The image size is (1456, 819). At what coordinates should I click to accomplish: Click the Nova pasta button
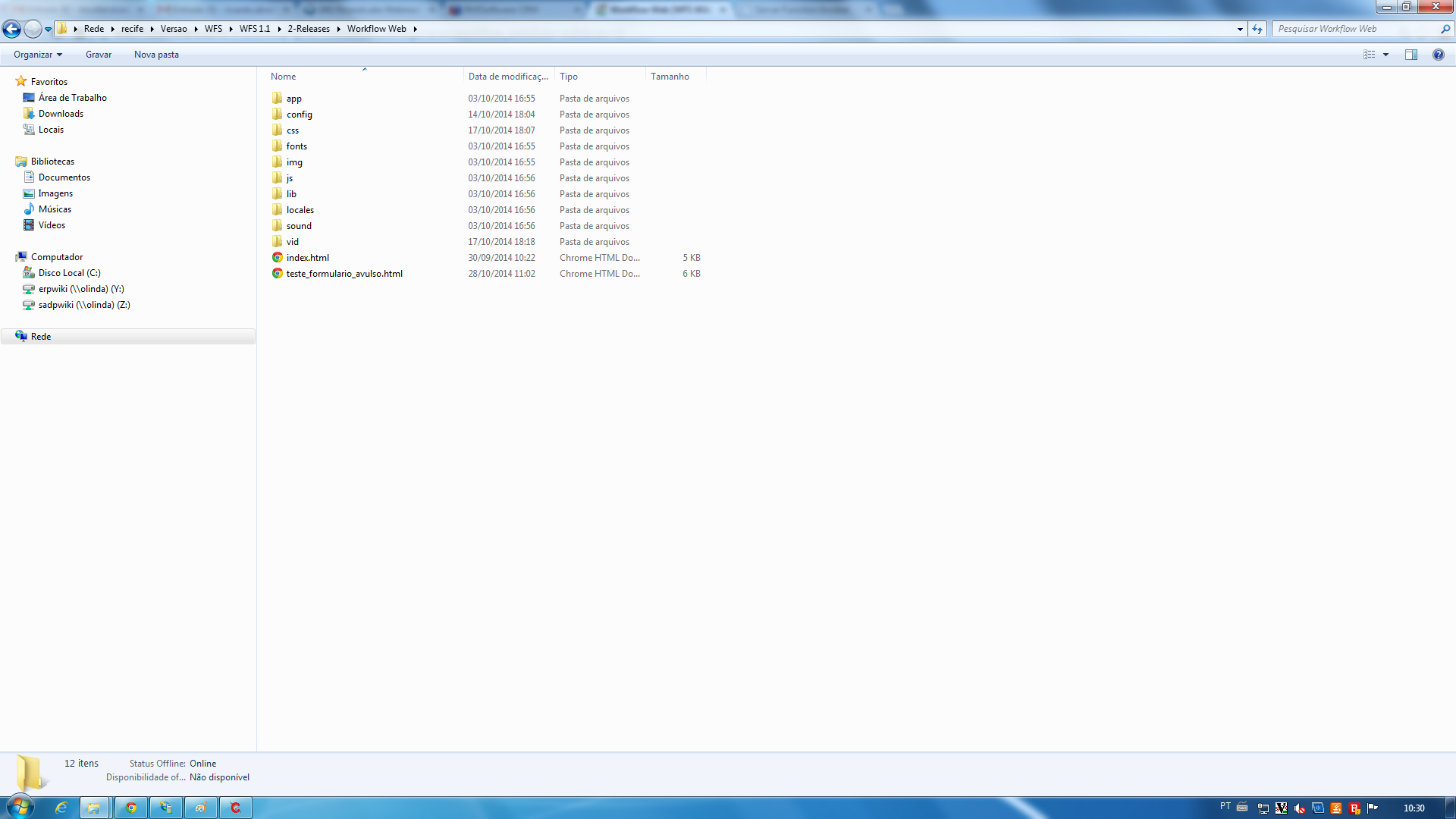[156, 55]
